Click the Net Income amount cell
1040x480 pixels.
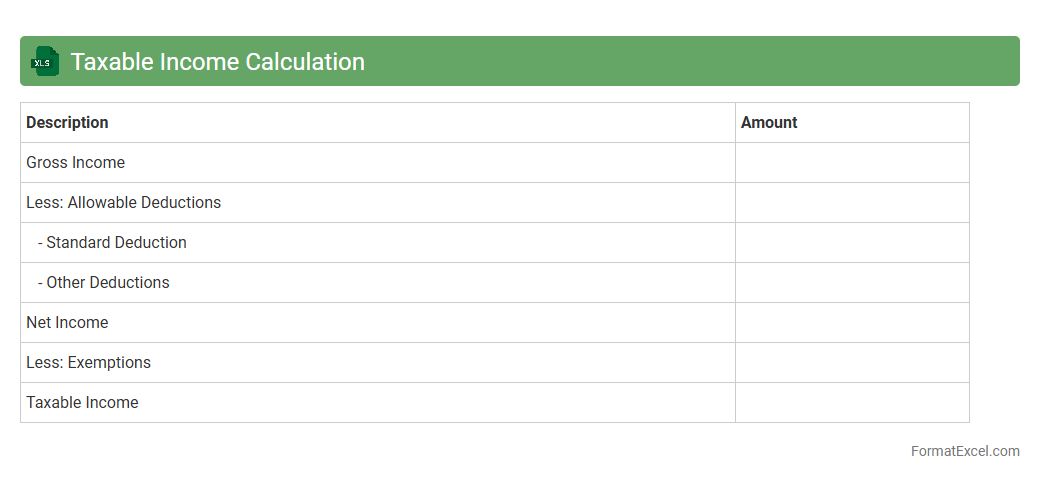(852, 323)
